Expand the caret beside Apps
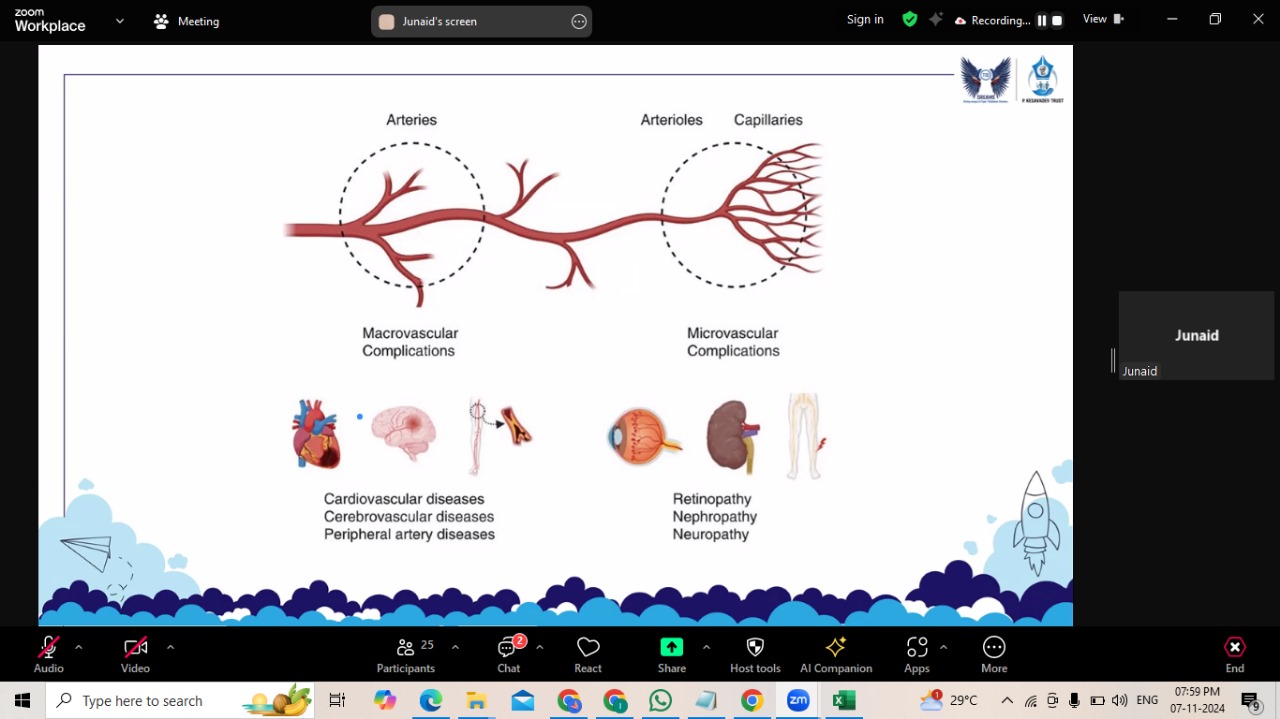1280x719 pixels. pyautogui.click(x=943, y=647)
